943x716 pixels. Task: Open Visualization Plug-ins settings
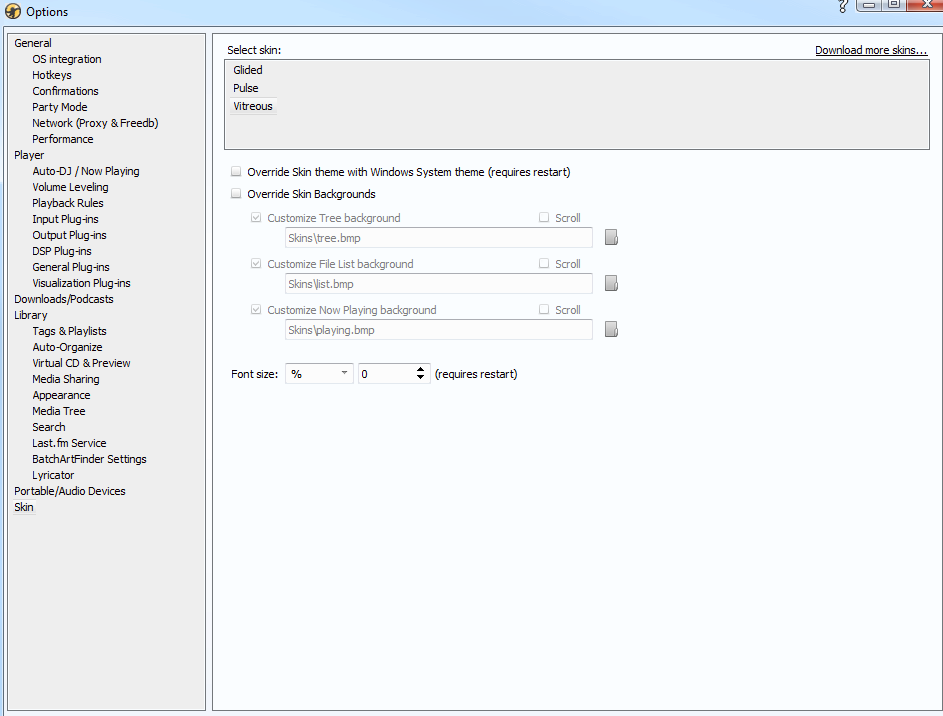click(81, 283)
